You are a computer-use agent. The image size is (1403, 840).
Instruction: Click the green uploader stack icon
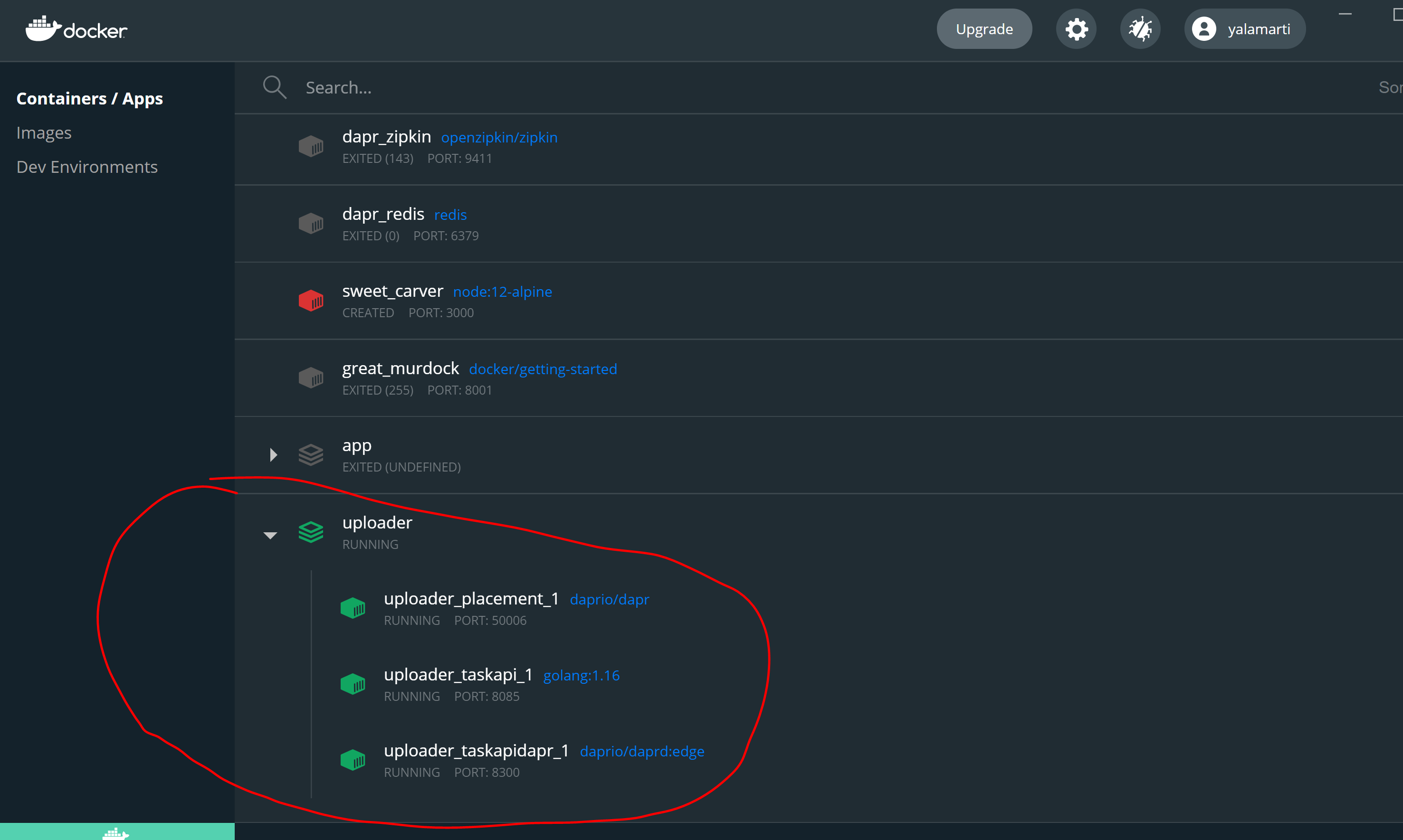point(311,532)
